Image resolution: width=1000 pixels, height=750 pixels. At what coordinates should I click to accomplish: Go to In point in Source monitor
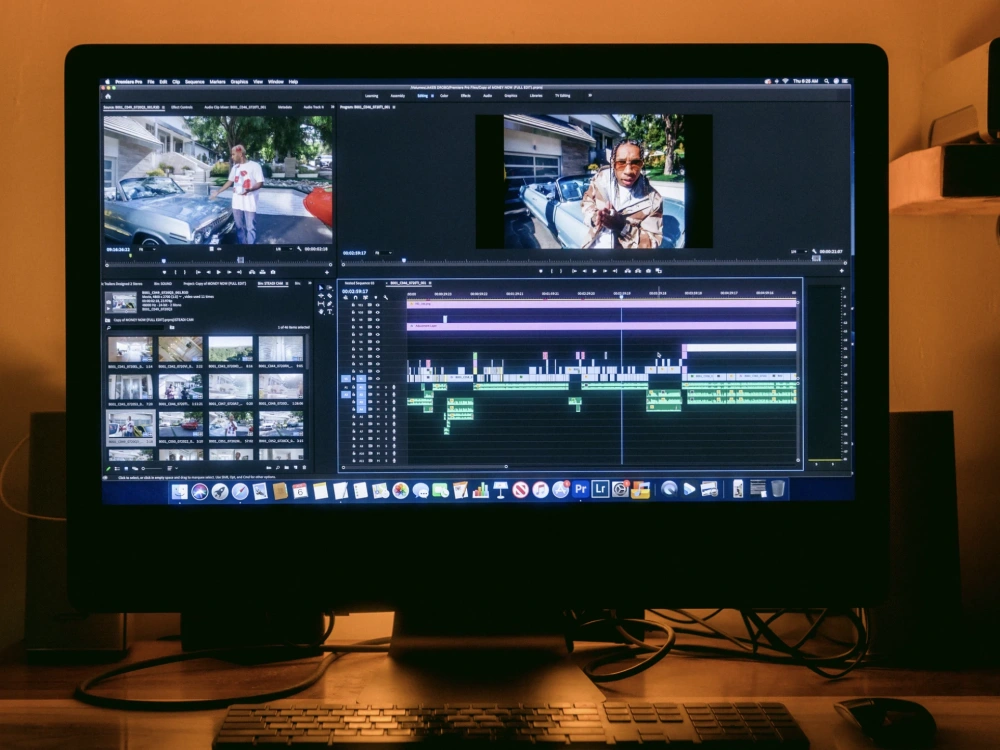point(198,272)
